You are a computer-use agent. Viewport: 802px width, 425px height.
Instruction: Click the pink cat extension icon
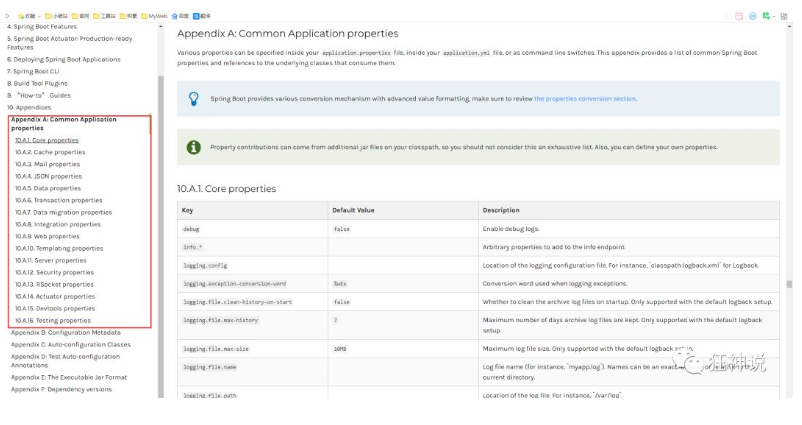739,16
